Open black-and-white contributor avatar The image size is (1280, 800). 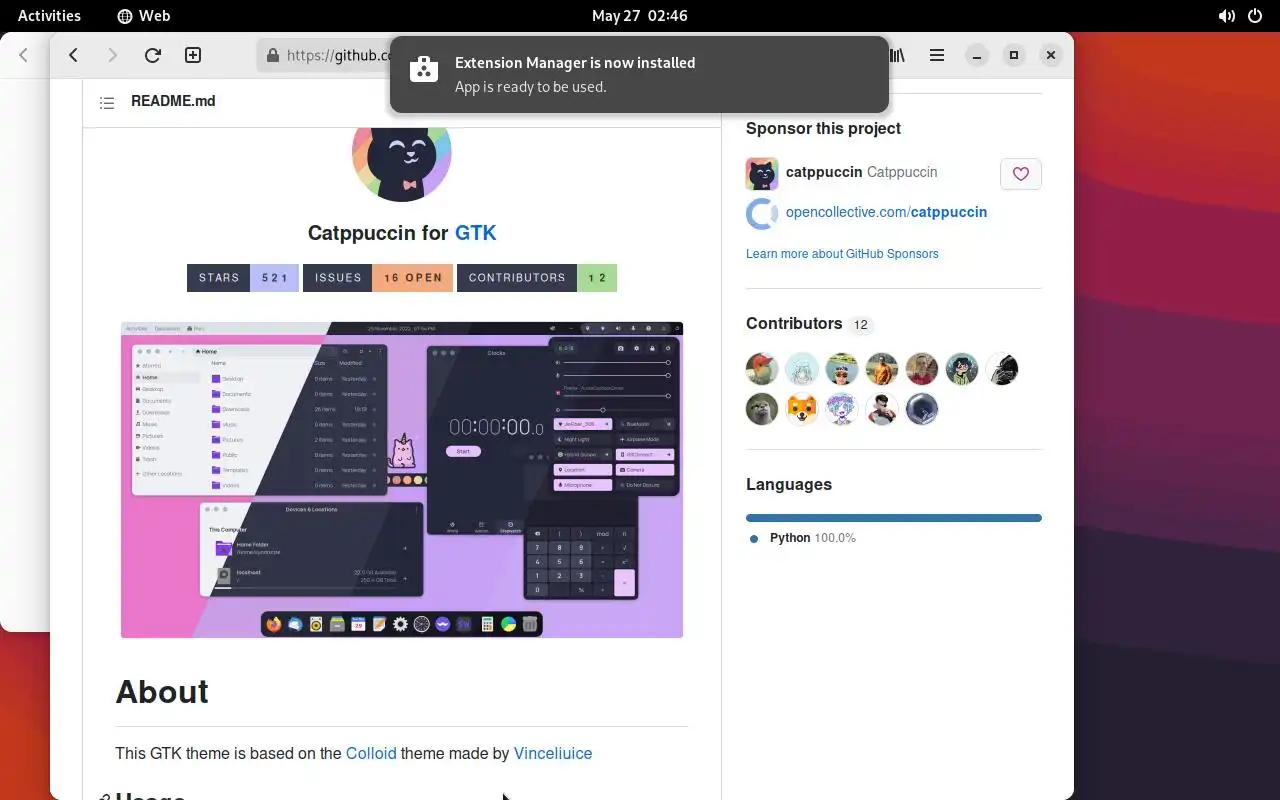point(1002,369)
